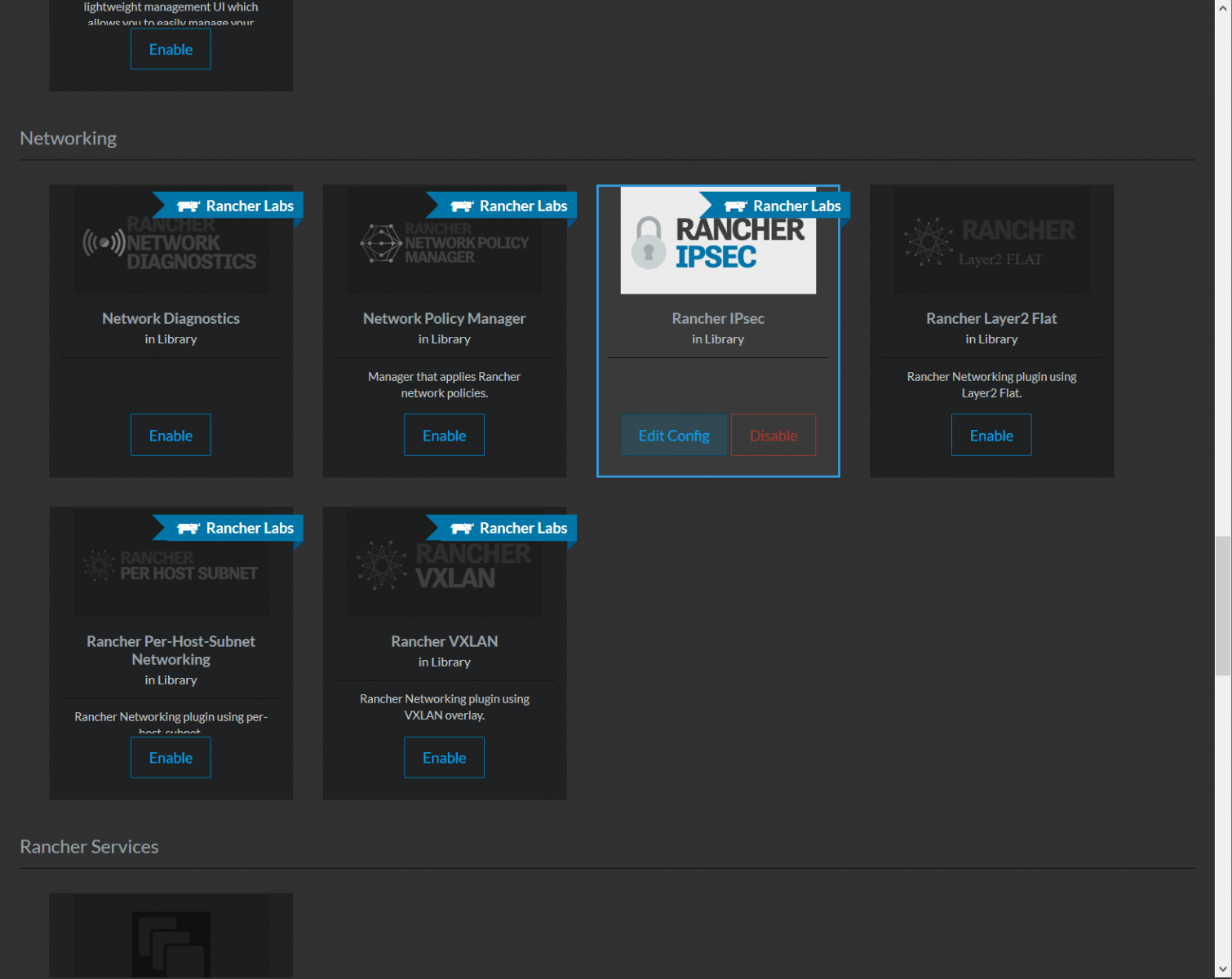Click 'in Library' under Rancher Layer2 Flat
Viewport: 1232px width, 979px height.
(x=991, y=339)
